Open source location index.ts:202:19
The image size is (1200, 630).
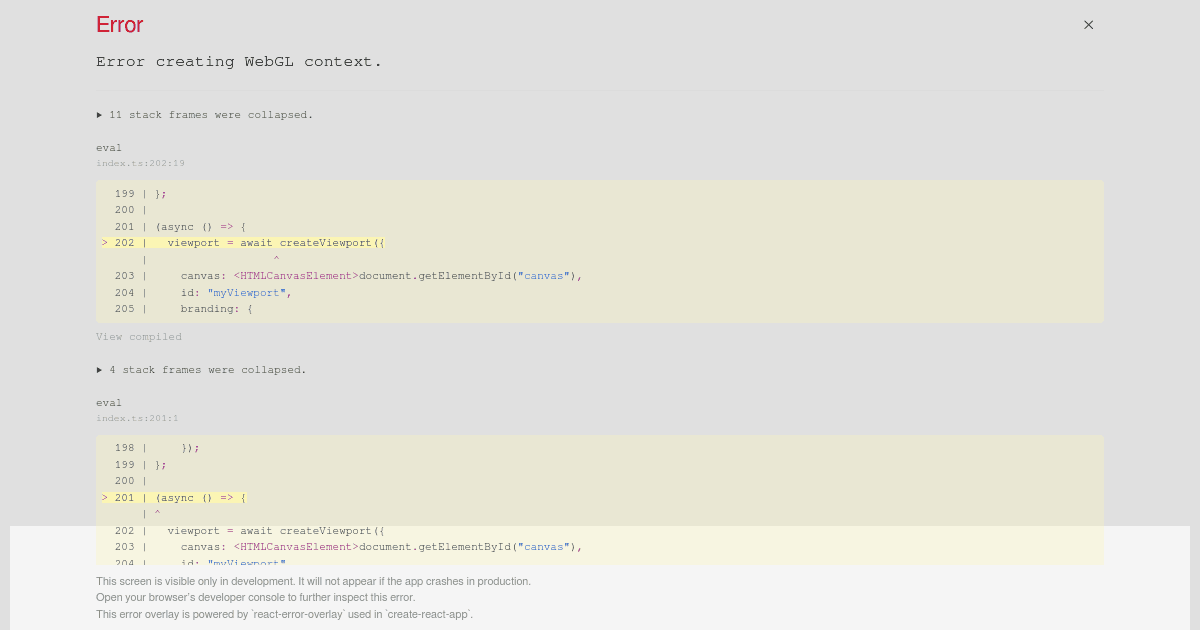tap(140, 163)
